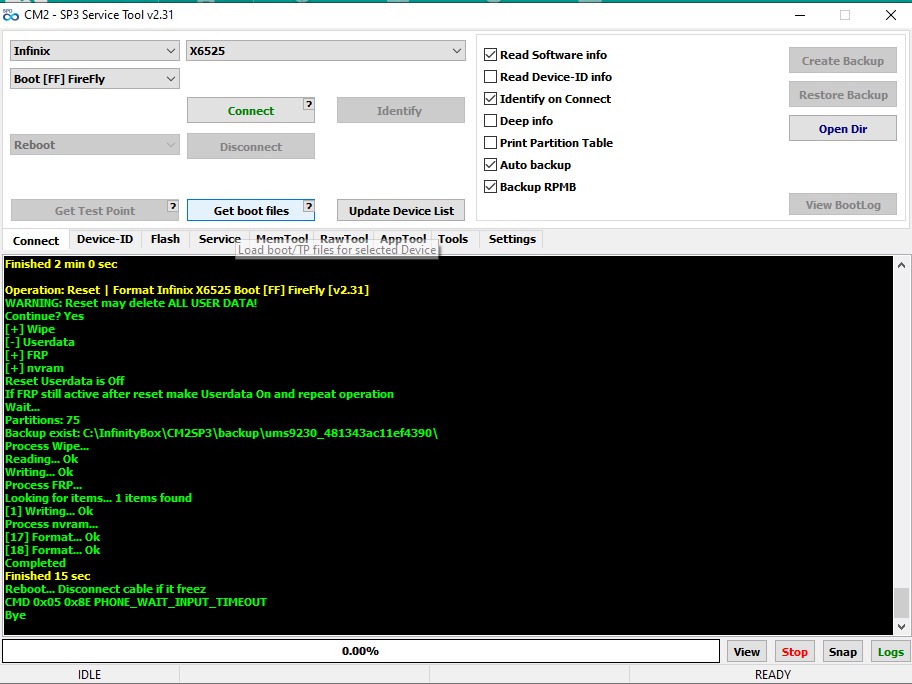Screen dimensions: 912x684
Task: Open the Settings tab
Action: (512, 239)
